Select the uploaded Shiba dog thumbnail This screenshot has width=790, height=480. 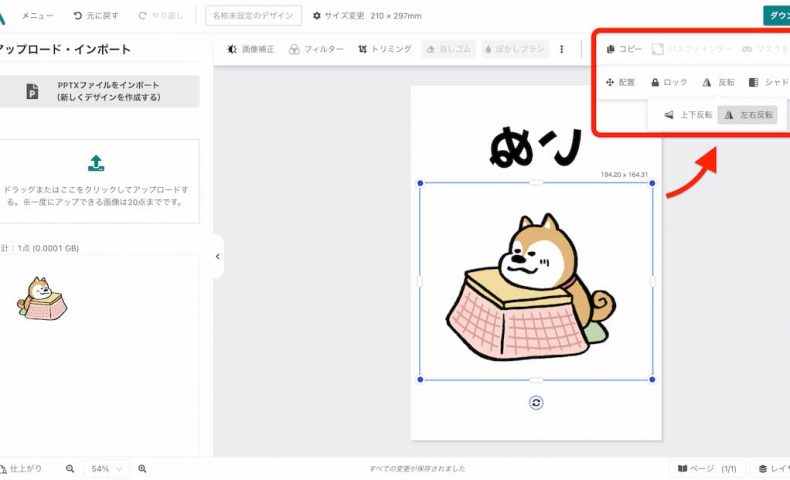[40, 297]
